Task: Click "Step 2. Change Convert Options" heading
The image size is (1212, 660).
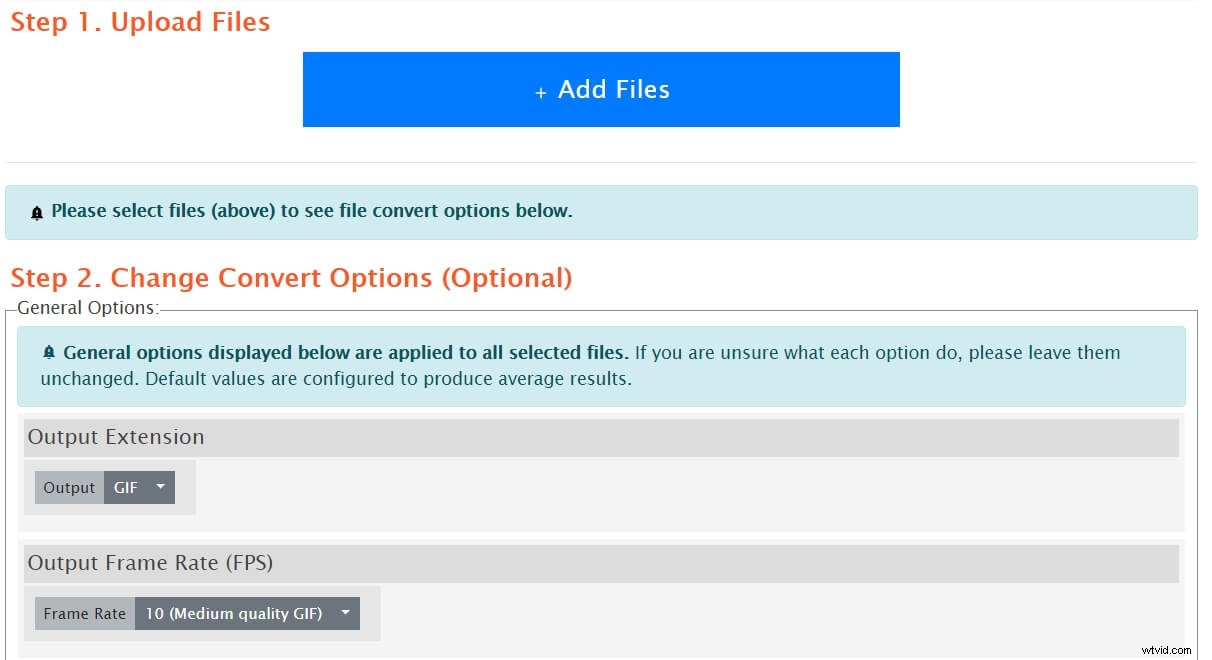Action: 291,277
